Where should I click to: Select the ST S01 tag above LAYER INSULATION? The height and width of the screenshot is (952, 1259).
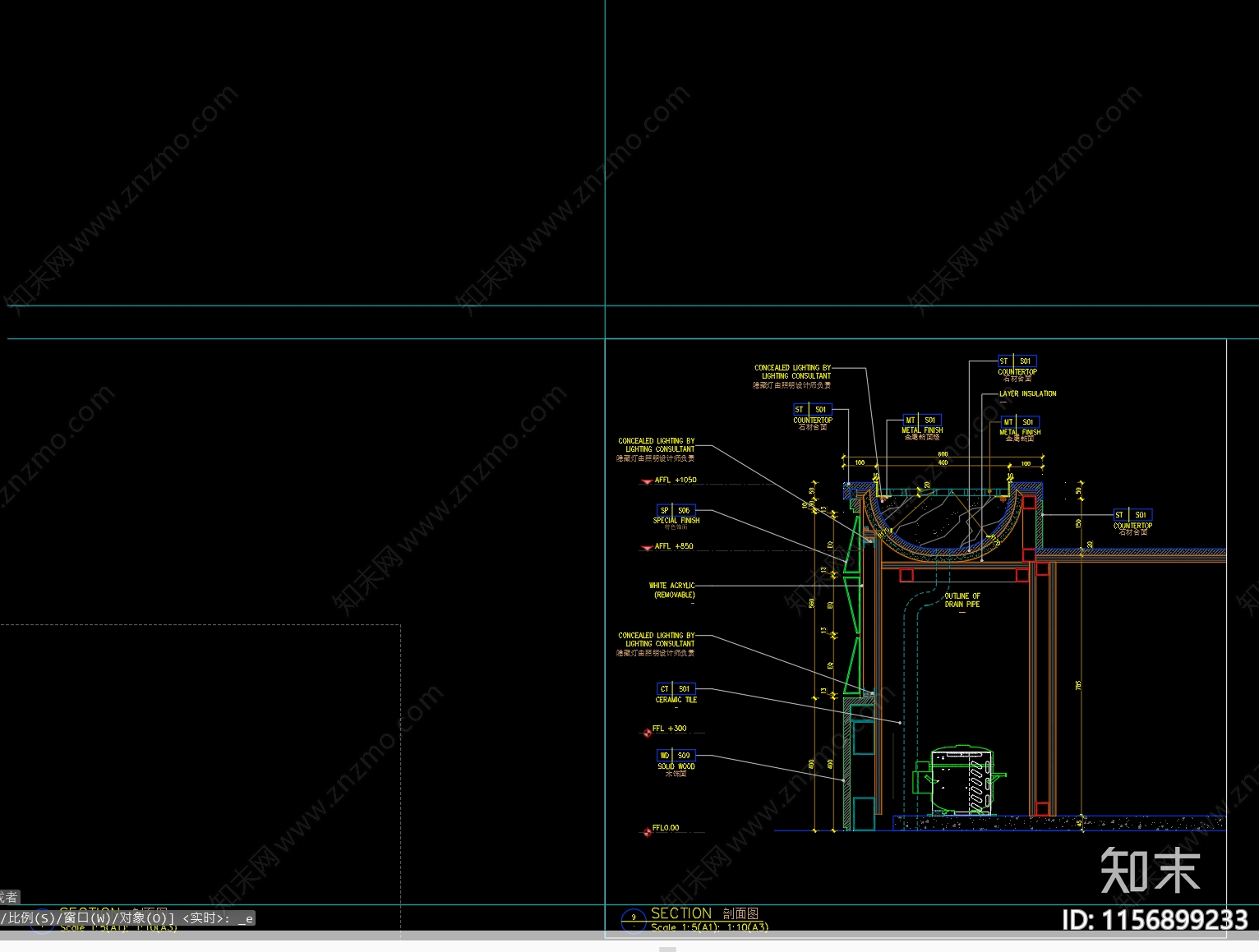point(1017,361)
